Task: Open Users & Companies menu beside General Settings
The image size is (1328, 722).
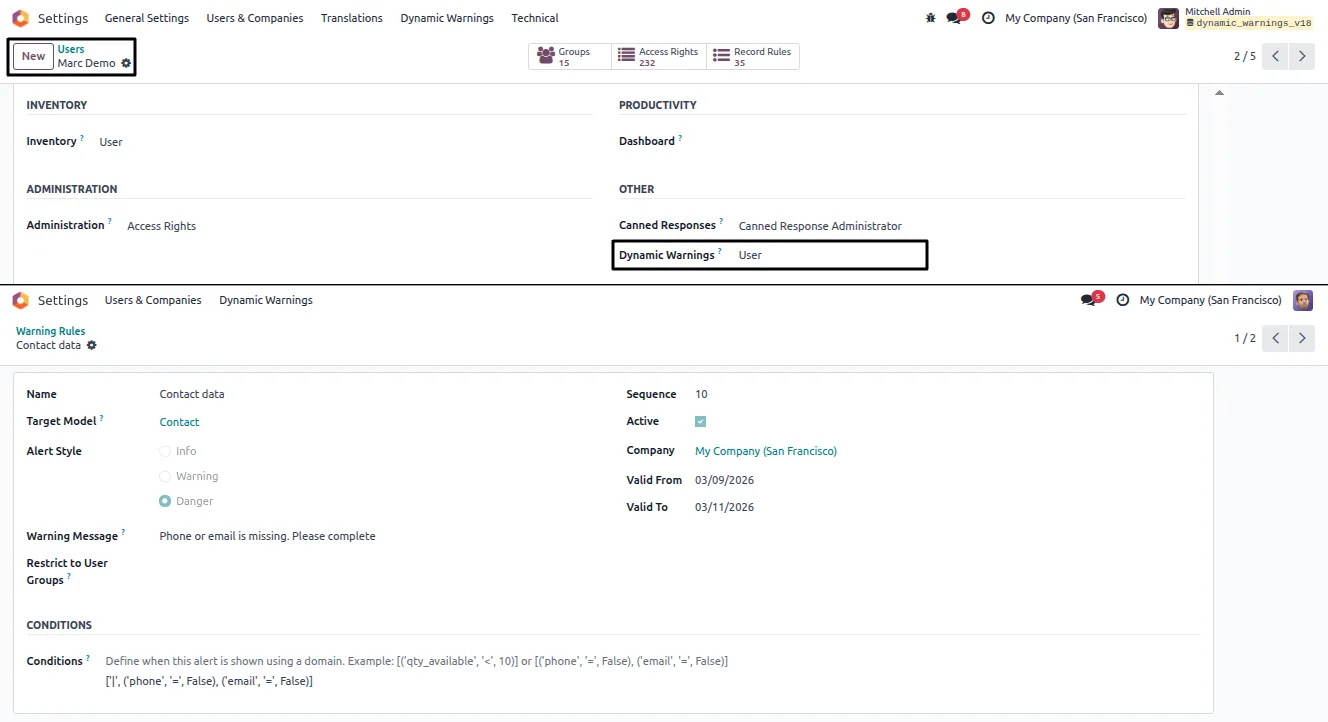Action: (255, 18)
